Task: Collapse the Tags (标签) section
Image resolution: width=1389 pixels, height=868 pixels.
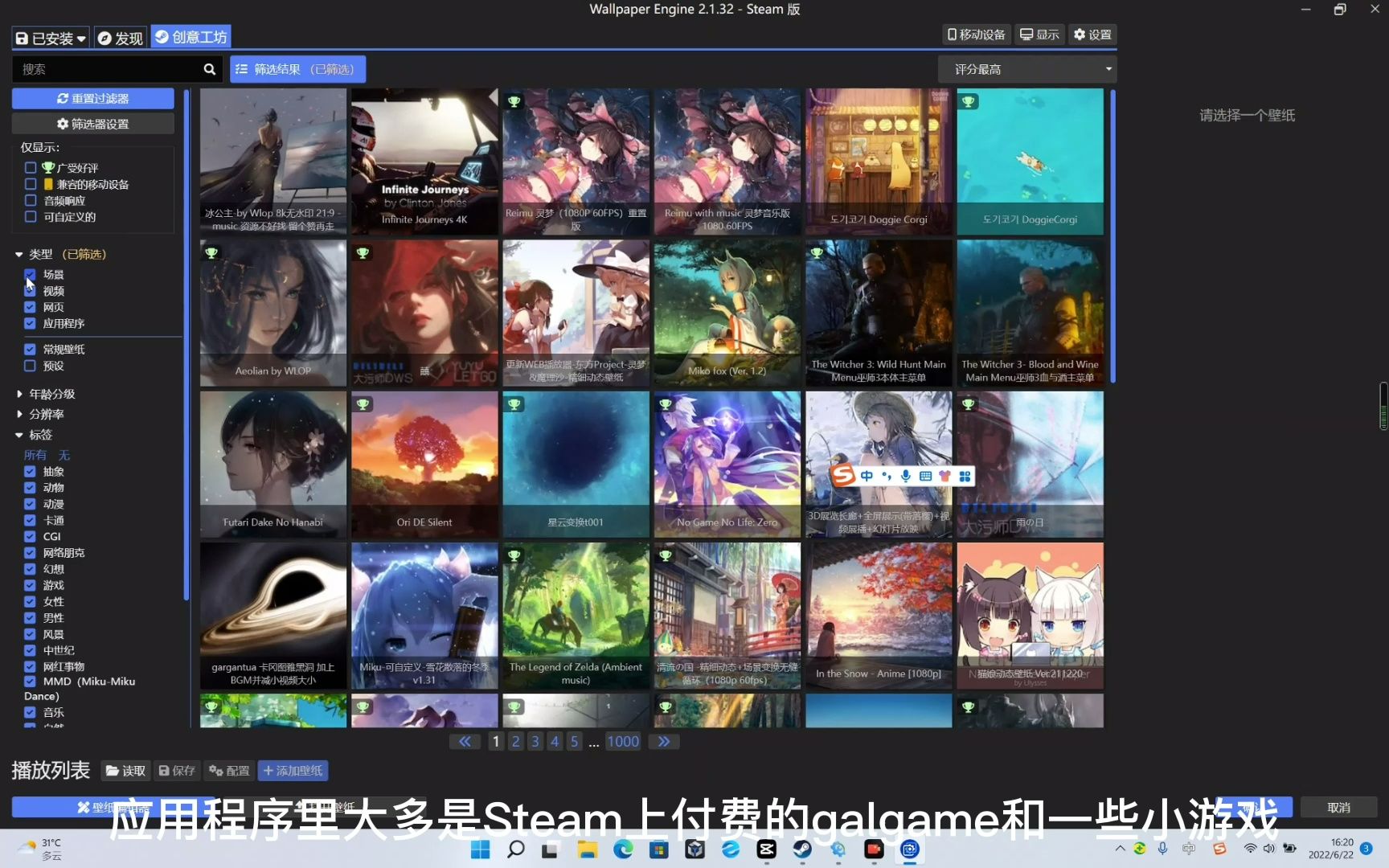Action: click(x=34, y=435)
